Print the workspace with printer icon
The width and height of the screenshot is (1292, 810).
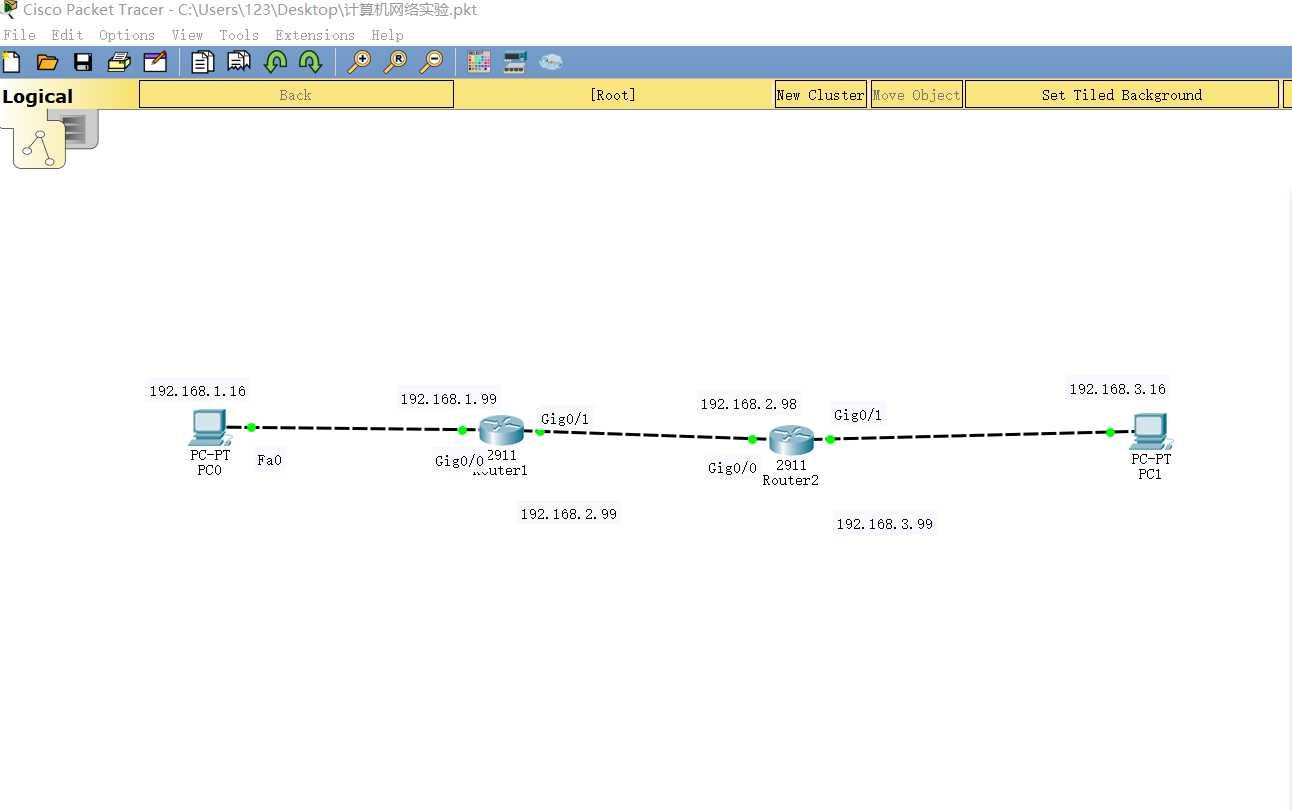pos(119,62)
